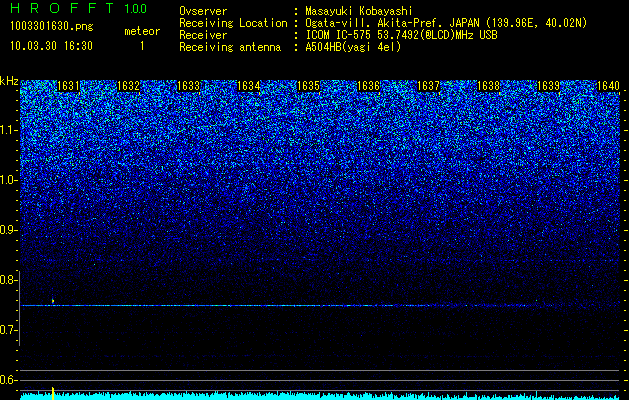Click the Ovserver label
Screen dimensions: 629x400
point(203,11)
